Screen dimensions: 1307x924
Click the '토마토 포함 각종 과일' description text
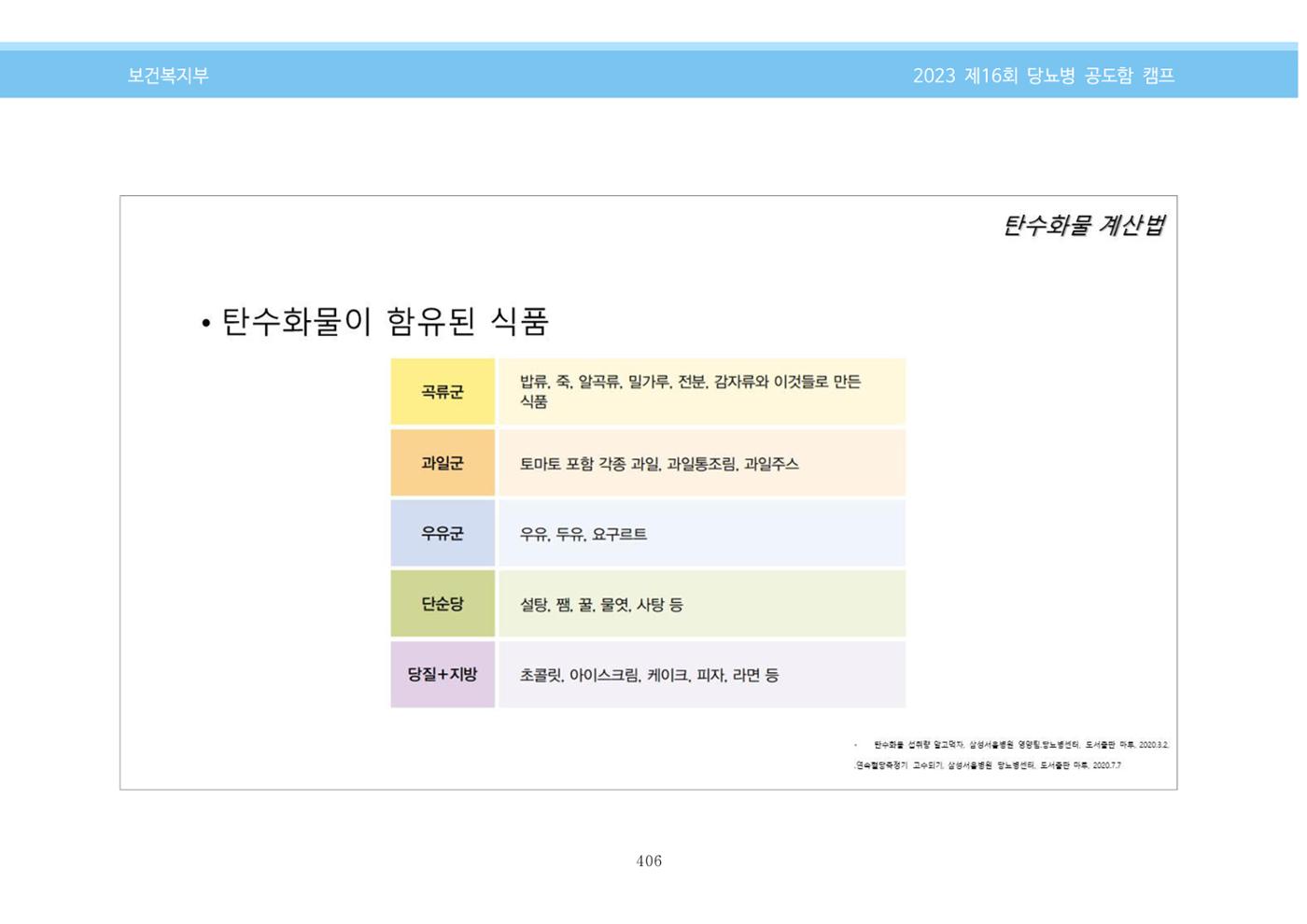coord(590,464)
